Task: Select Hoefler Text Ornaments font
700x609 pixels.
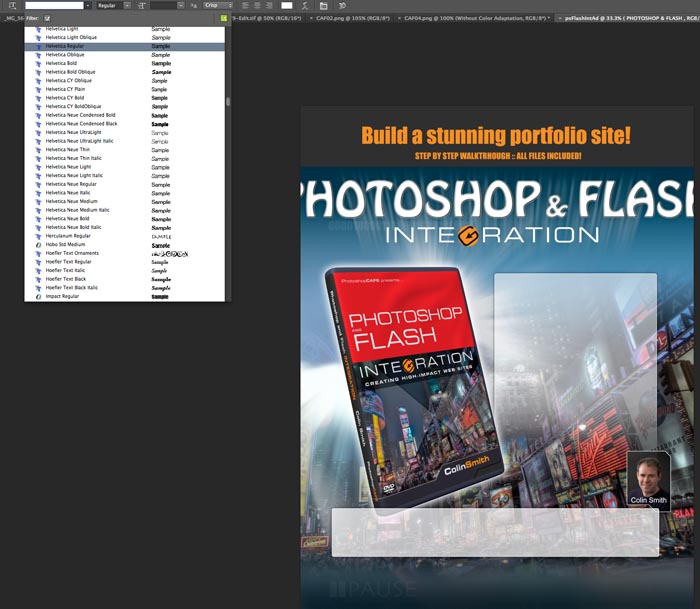Action: click(x=125, y=253)
